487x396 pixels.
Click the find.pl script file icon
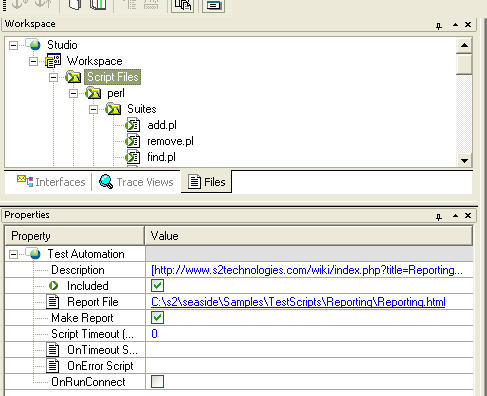(133, 157)
